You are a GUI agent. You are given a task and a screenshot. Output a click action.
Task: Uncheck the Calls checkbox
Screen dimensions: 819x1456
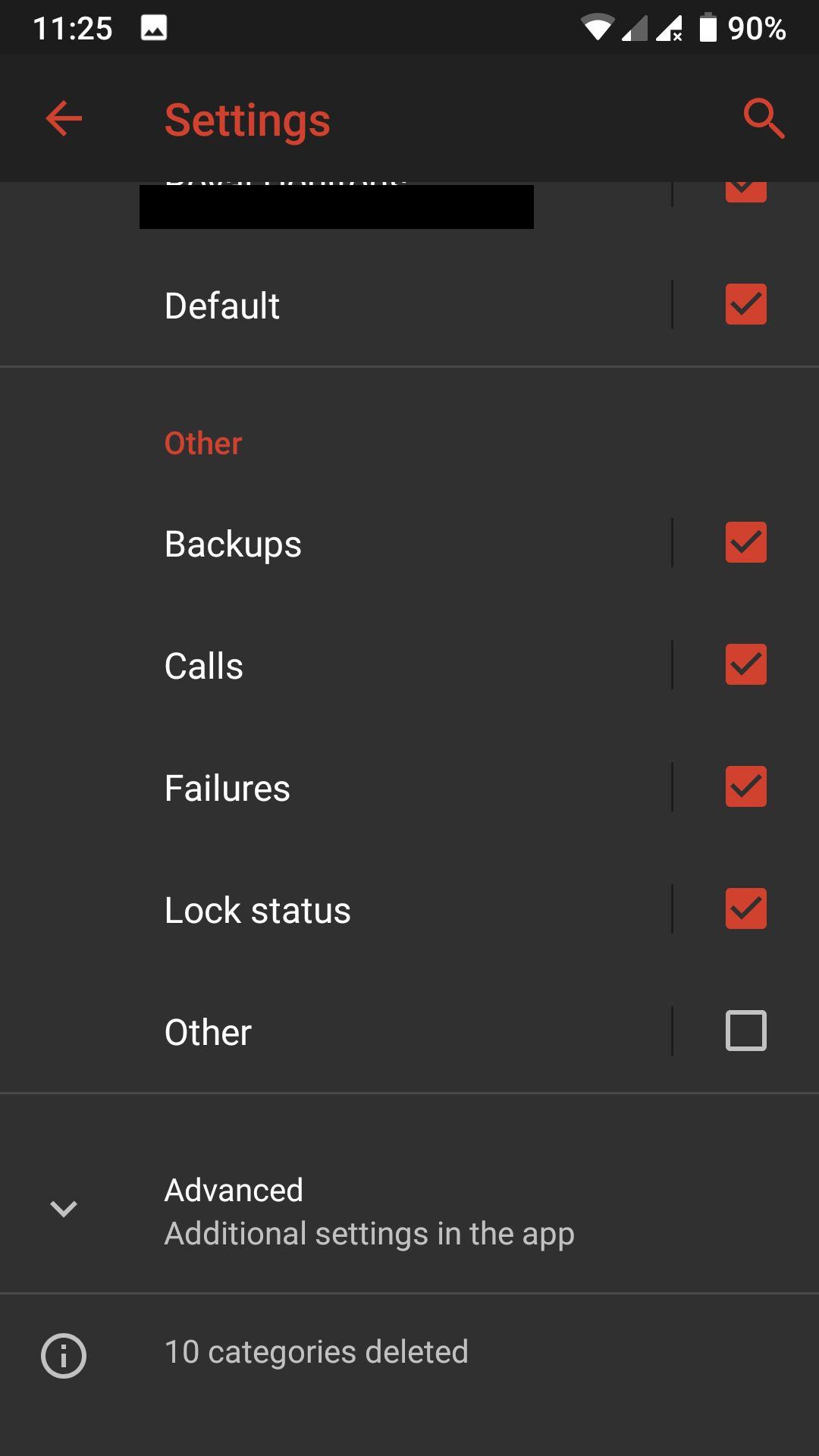click(745, 664)
